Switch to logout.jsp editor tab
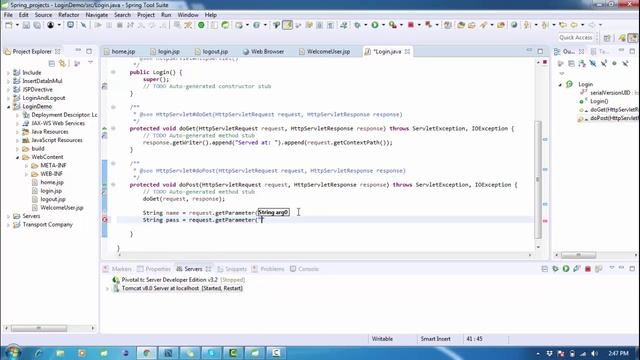Screen dimensions: 640x360 pyautogui.click(x=211, y=51)
